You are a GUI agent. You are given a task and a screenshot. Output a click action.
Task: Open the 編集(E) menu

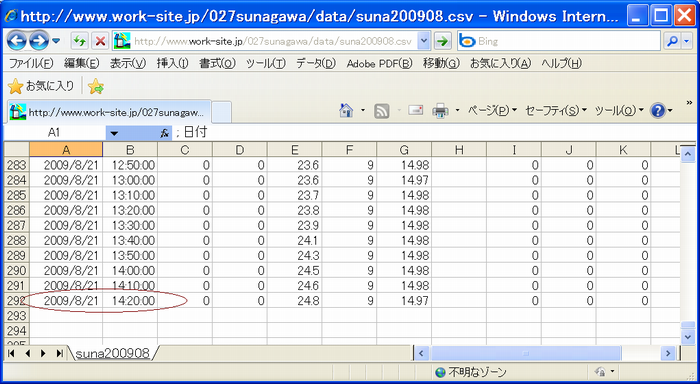81,64
